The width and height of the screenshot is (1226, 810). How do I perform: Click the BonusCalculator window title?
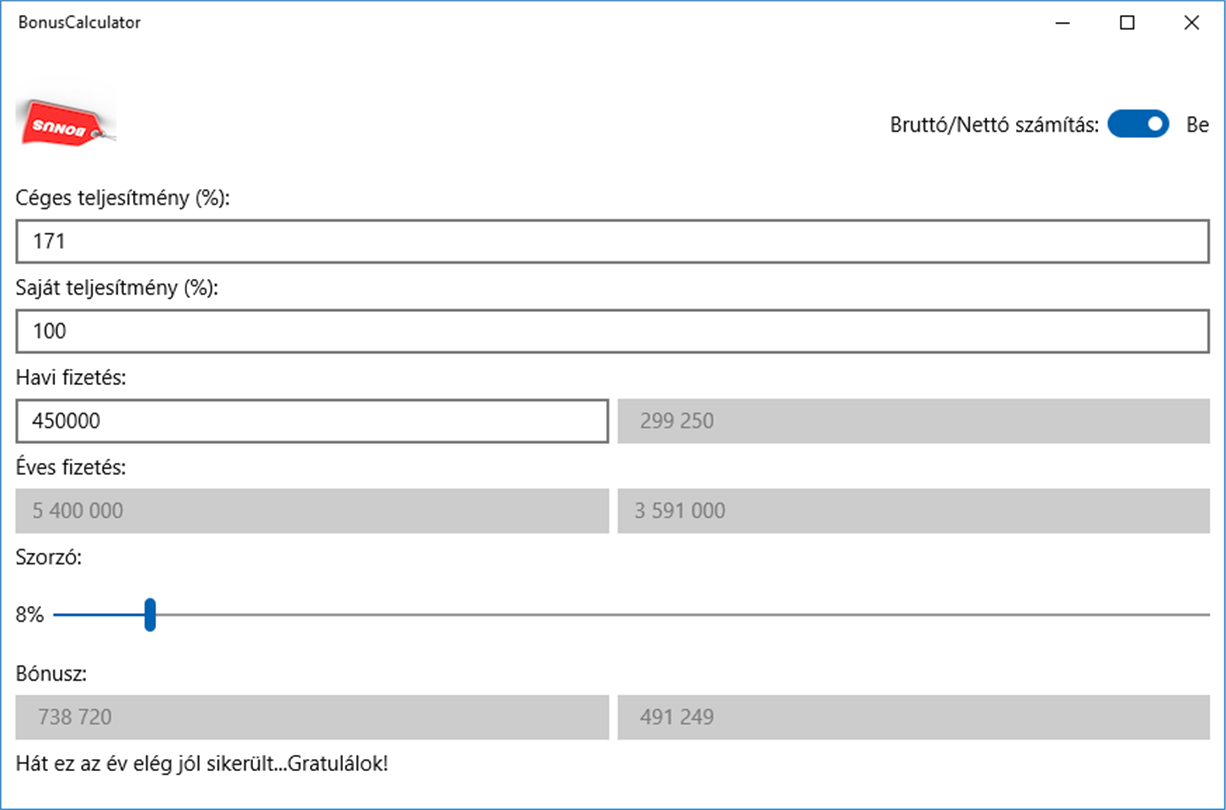pos(79,23)
